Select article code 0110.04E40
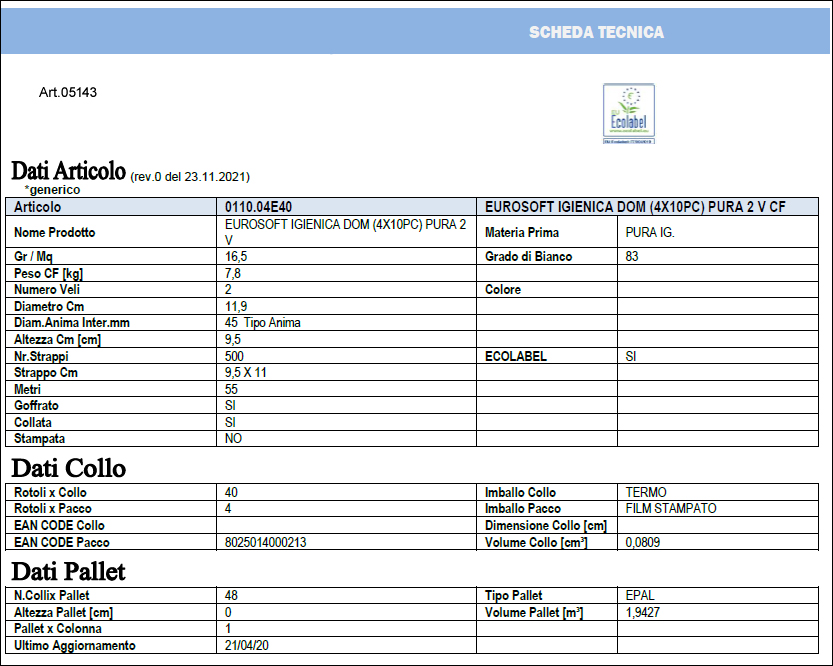Viewport: 833px width, 666px height. click(x=258, y=207)
